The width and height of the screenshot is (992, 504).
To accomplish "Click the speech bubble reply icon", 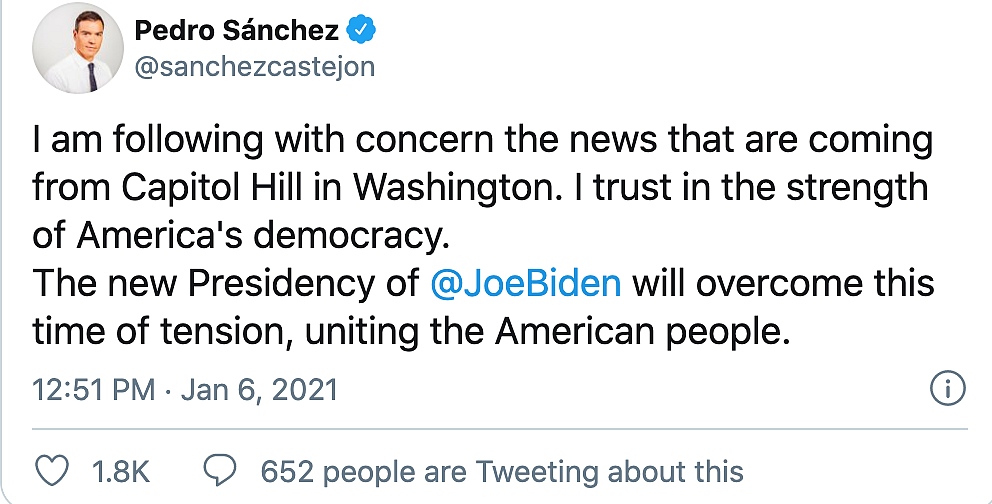I will pos(220,471).
